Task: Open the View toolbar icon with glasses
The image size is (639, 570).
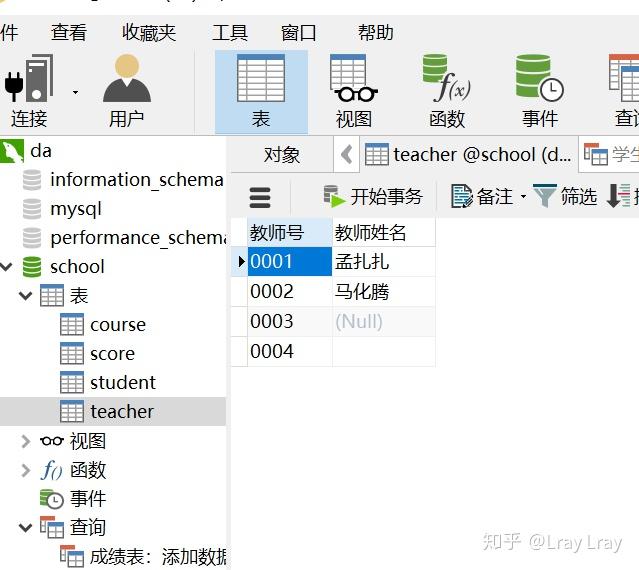Action: (353, 92)
